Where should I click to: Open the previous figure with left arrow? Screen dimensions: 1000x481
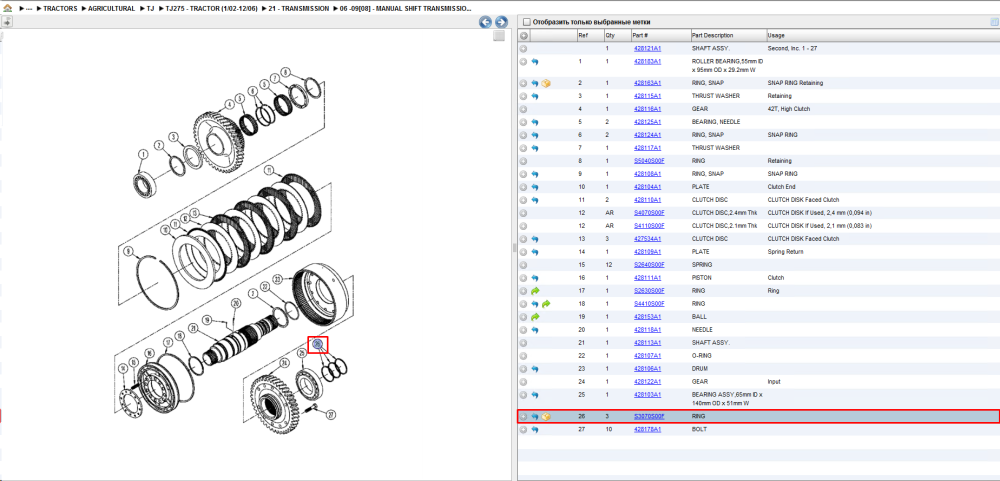tap(485, 22)
